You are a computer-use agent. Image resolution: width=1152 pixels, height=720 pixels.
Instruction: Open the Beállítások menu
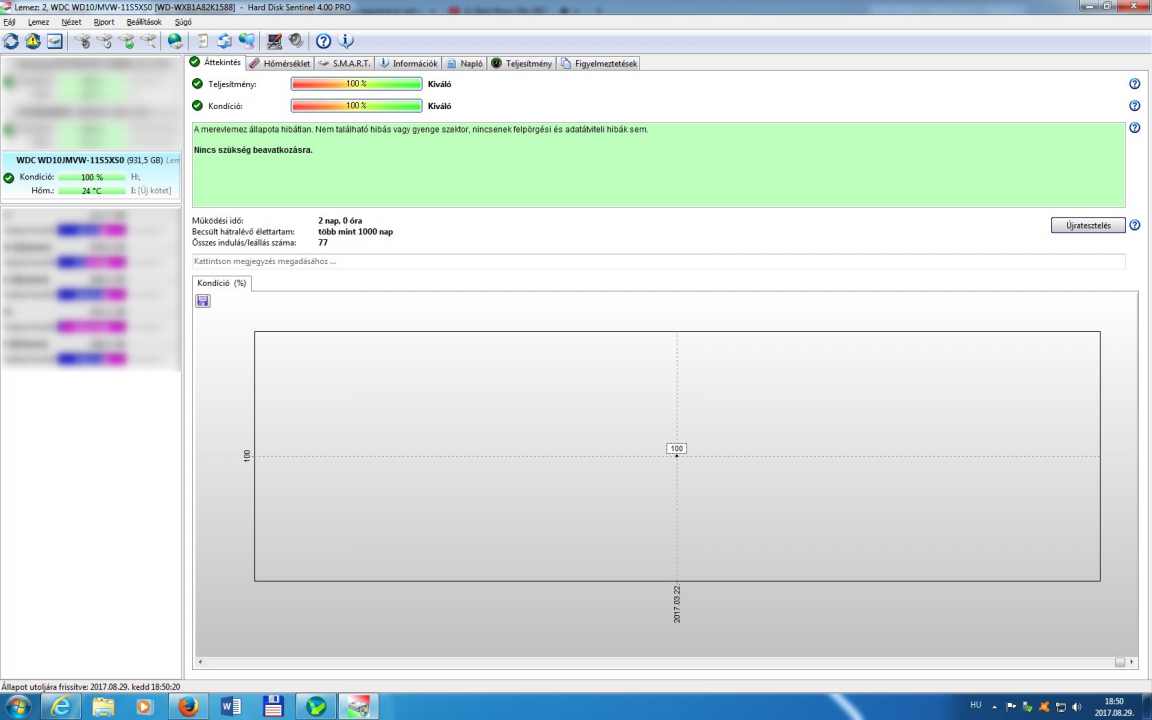(x=144, y=22)
